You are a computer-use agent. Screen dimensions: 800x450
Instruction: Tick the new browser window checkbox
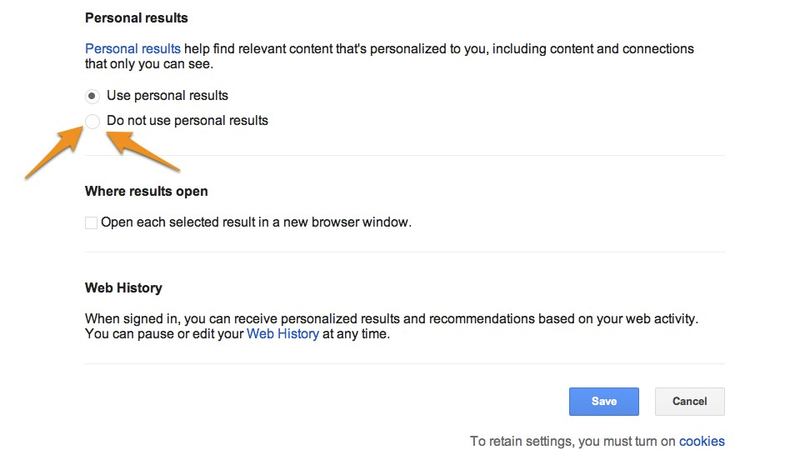[x=91, y=223]
